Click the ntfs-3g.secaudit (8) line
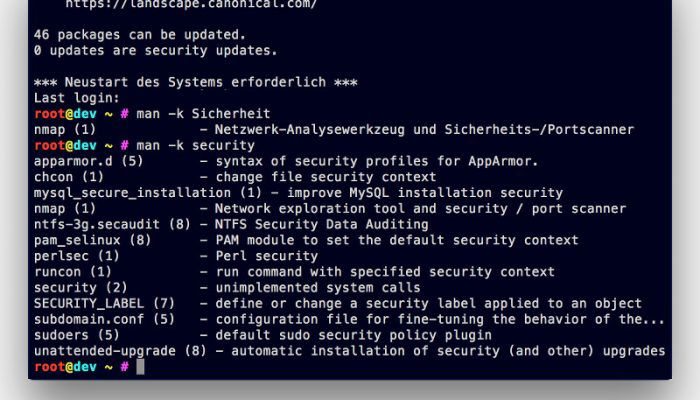This screenshot has width=700, height=400. click(231, 224)
